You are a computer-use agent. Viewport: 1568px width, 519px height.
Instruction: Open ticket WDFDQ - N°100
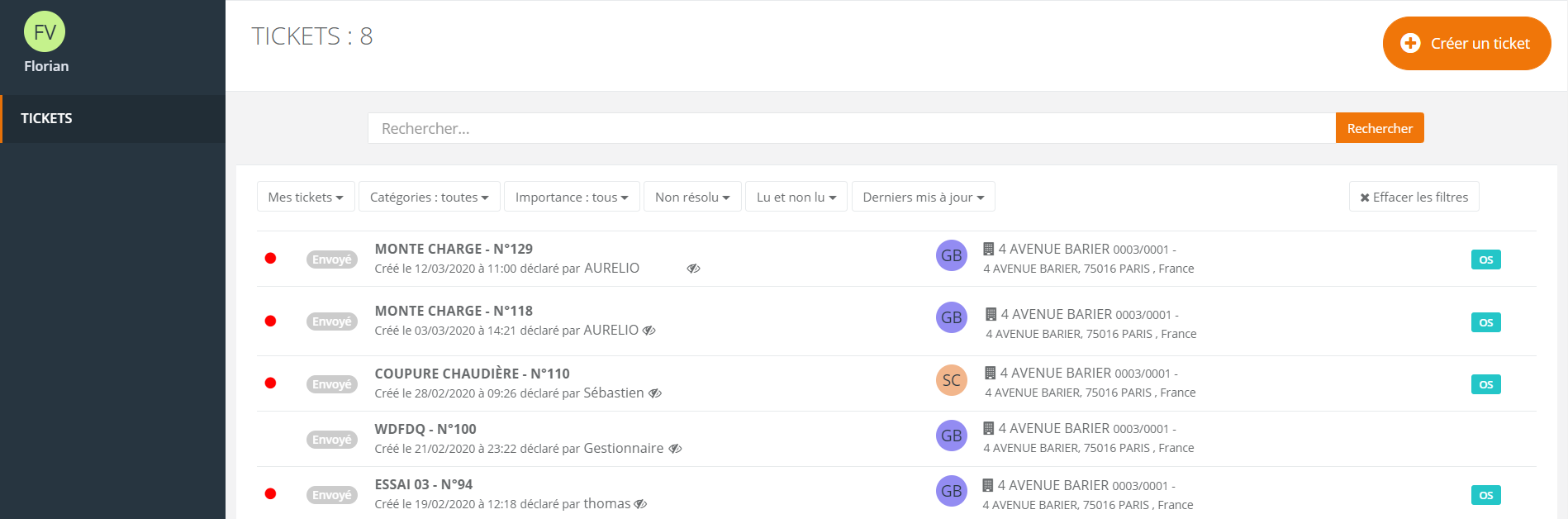tap(425, 429)
